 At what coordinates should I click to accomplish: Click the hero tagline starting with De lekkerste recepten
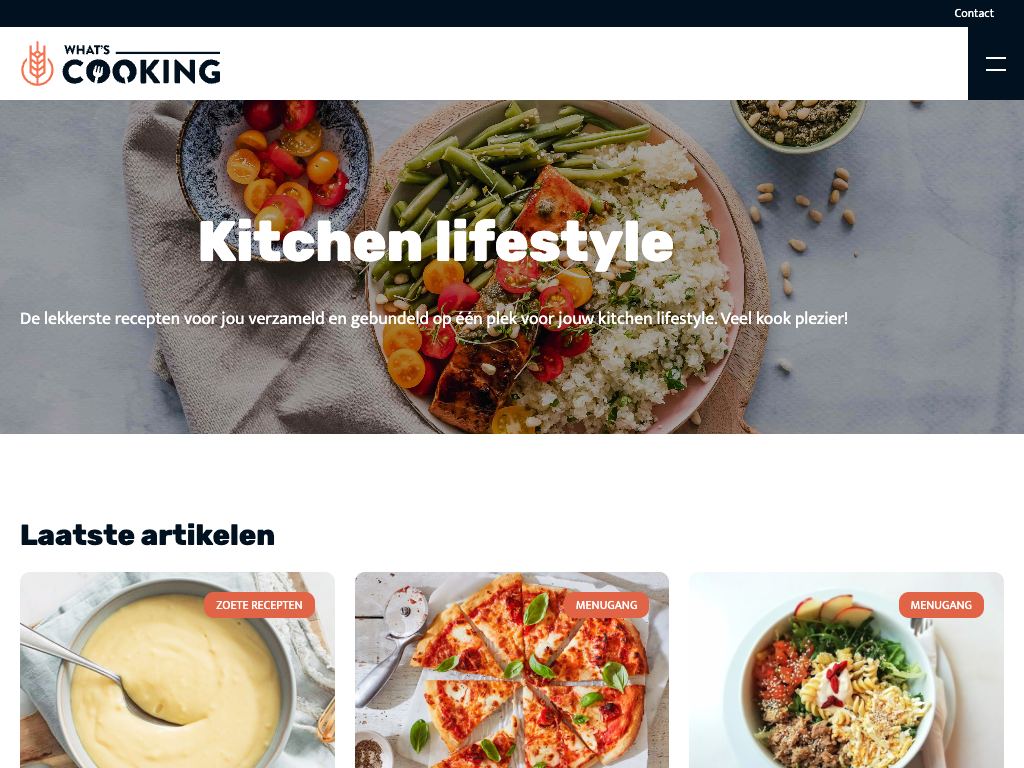click(434, 318)
